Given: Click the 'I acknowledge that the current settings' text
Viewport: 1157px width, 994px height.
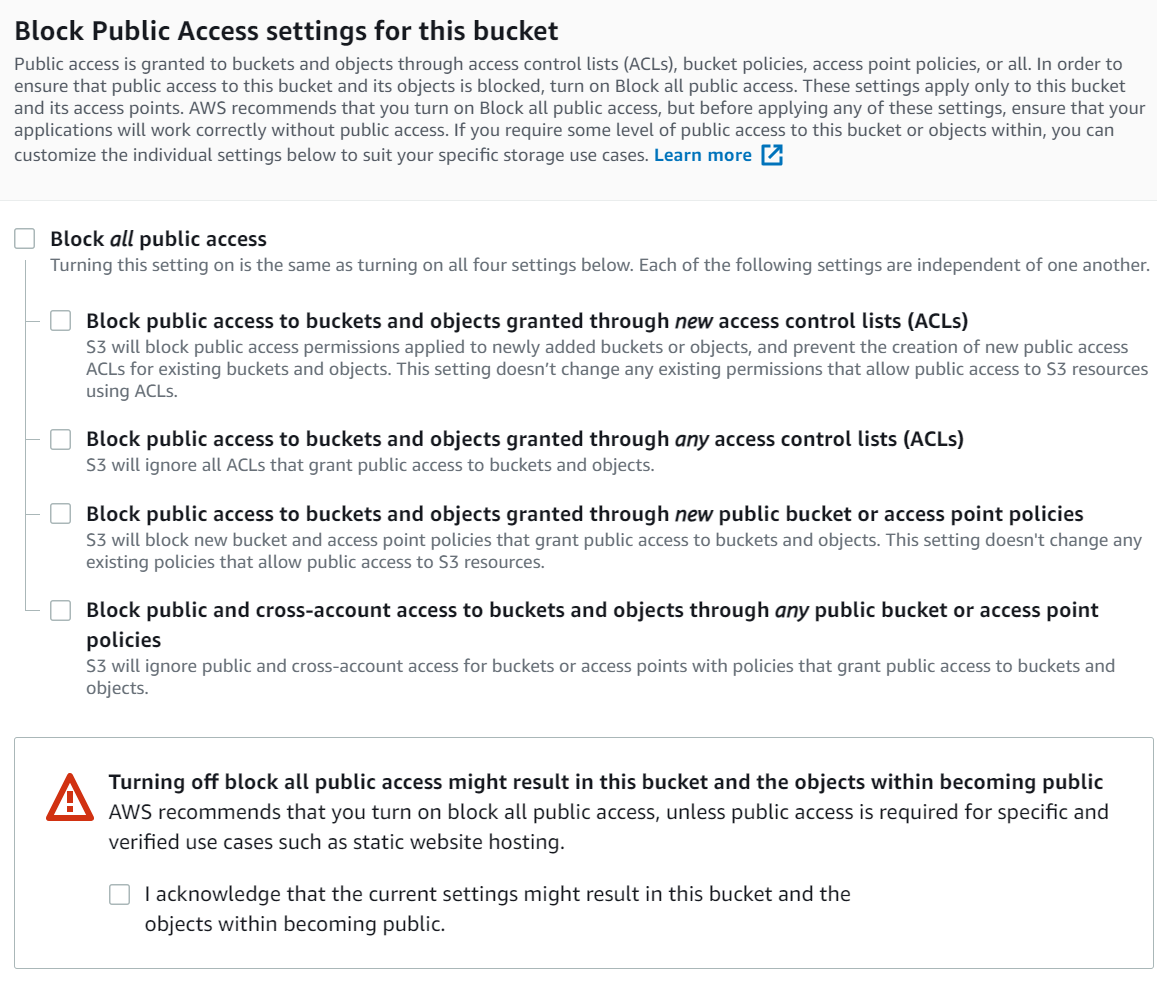Looking at the screenshot, I should point(497,908).
